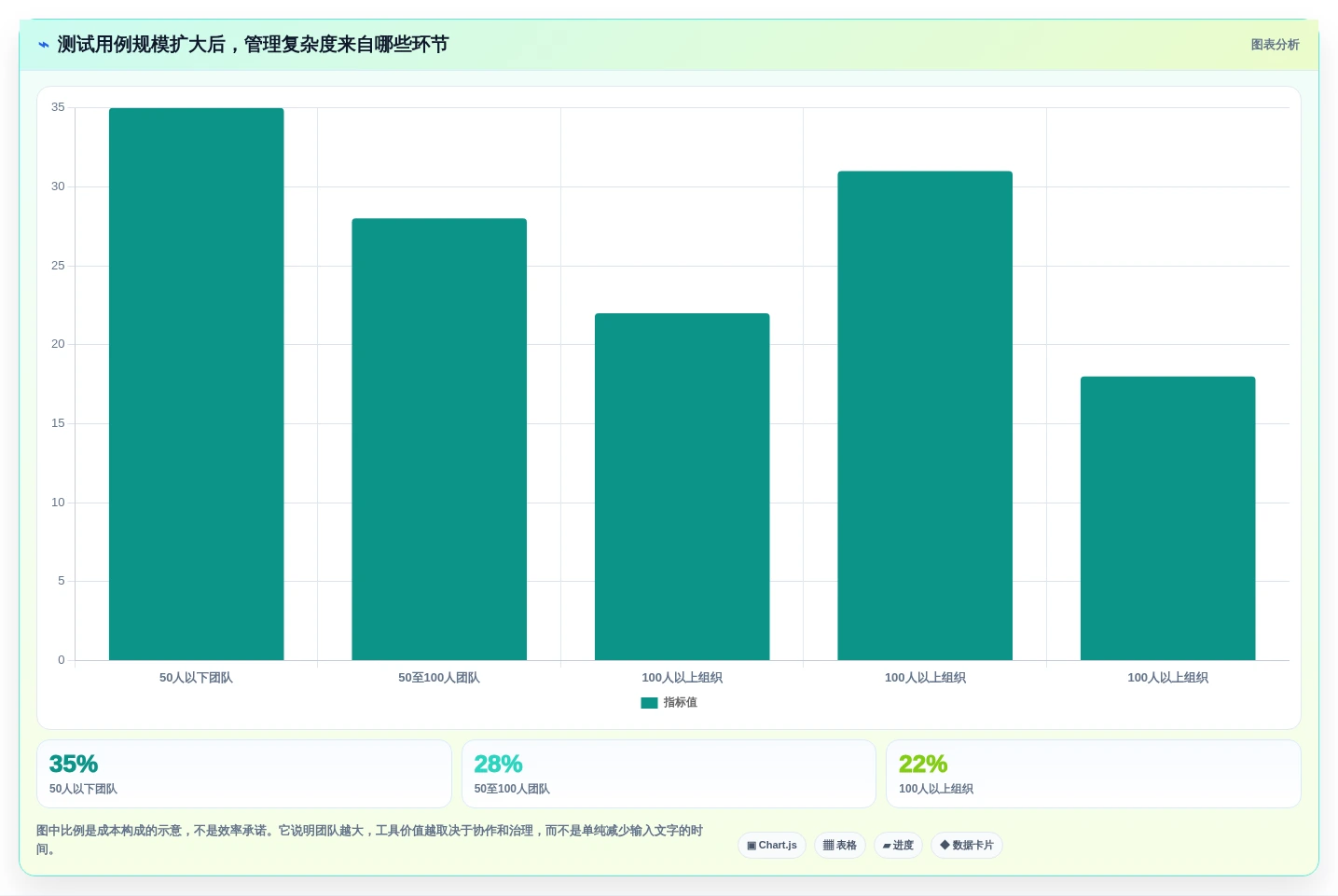Click the chart title 测试用例规模扩大后
The width and height of the screenshot is (1338, 896).
click(x=254, y=45)
